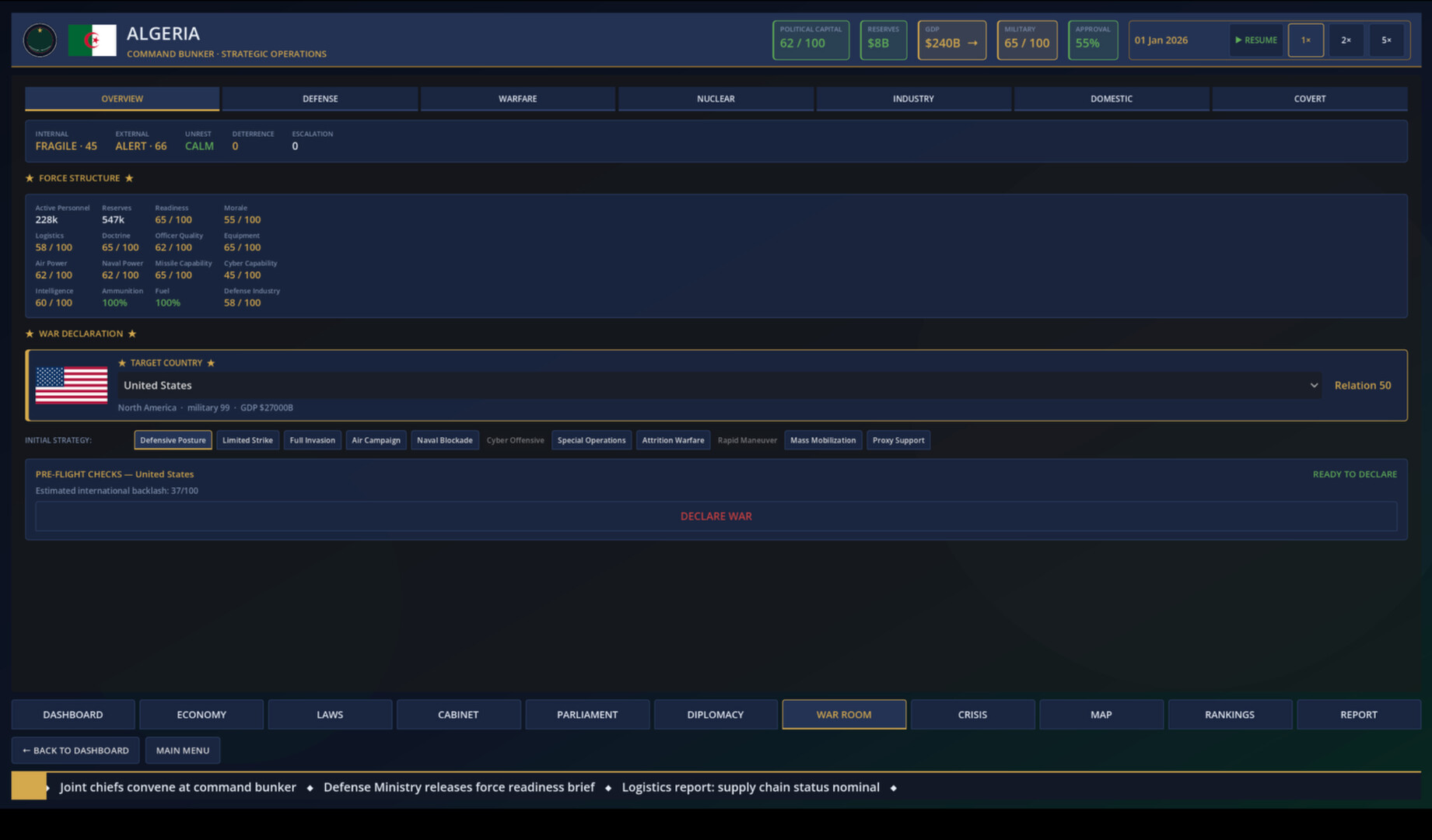Viewport: 1432px width, 840px height.
Task: Open the Warfare tab
Action: (x=517, y=99)
